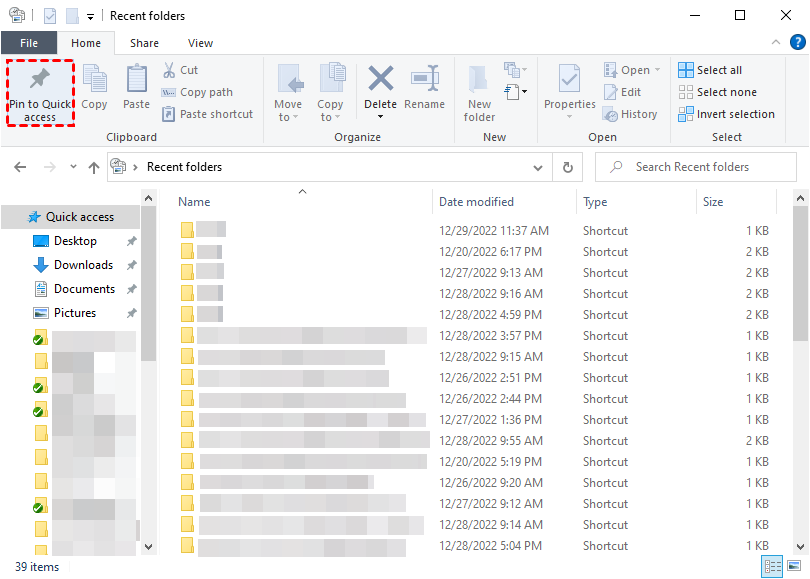Select Downloads in Quick access sidebar
This screenshot has width=810, height=579.
tap(83, 265)
